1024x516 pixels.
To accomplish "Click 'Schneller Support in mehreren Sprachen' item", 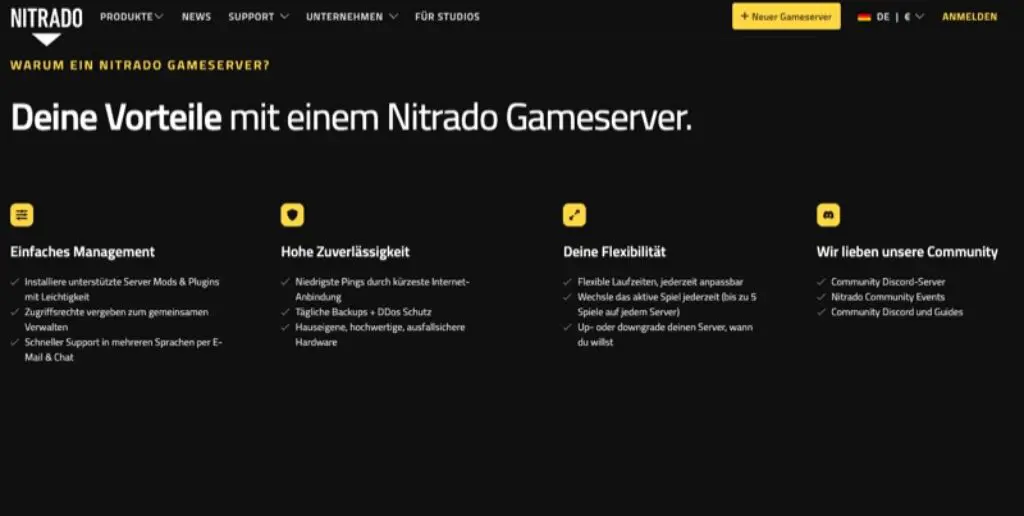I will tap(118, 349).
